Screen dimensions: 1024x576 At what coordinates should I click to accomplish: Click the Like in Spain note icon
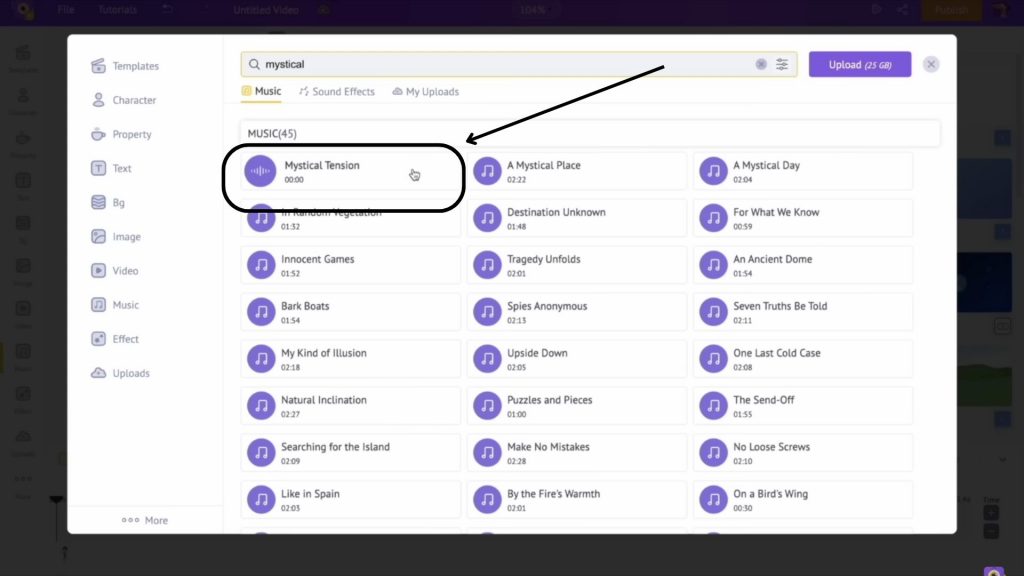click(x=261, y=499)
